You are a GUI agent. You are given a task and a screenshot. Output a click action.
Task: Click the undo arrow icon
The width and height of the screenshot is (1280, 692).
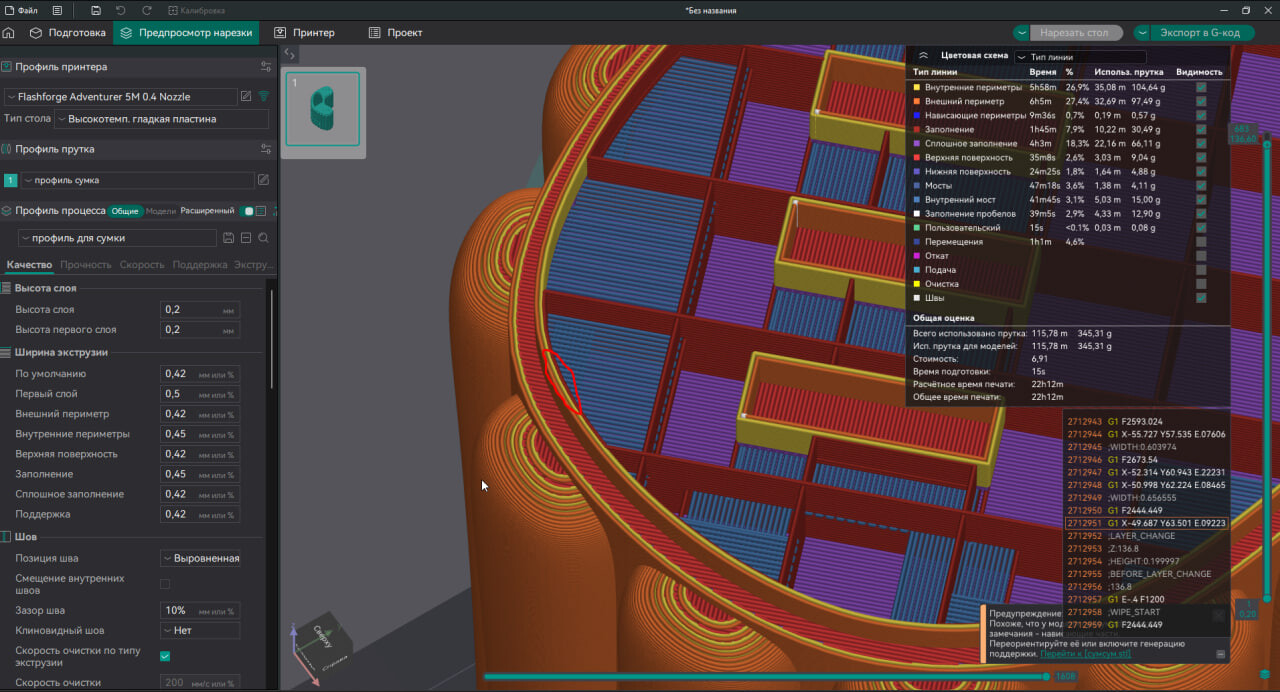pyautogui.click(x=121, y=11)
